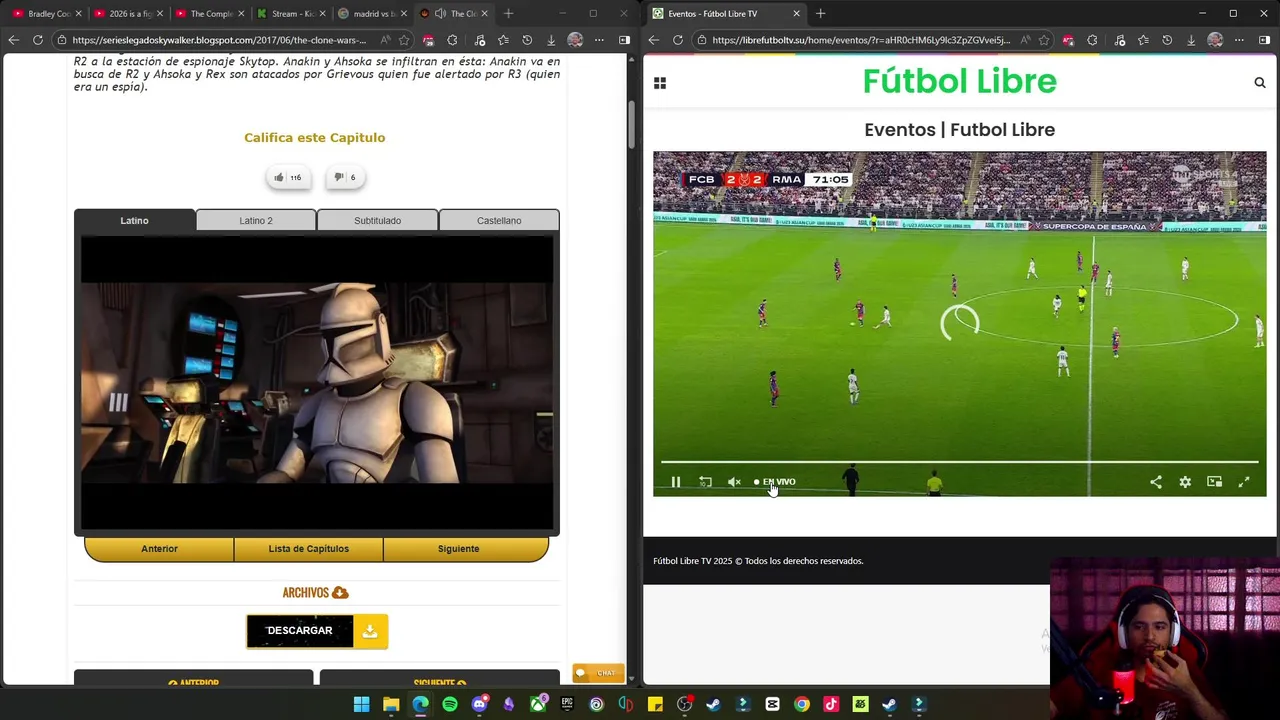Open a new tab in right browser
Screen dimensions: 1280x720
pos(820,14)
